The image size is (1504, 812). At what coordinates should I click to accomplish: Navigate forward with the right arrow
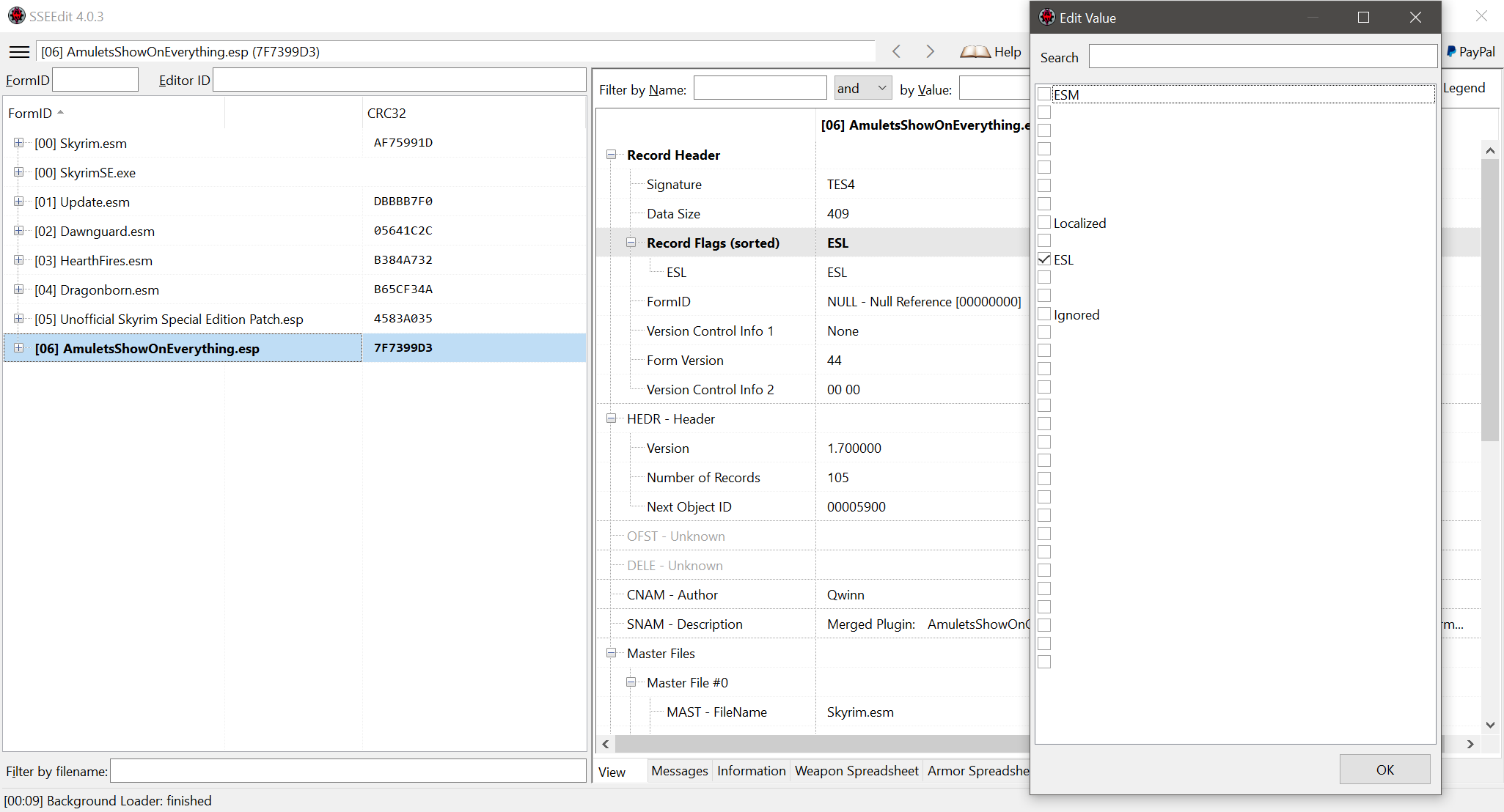point(930,51)
